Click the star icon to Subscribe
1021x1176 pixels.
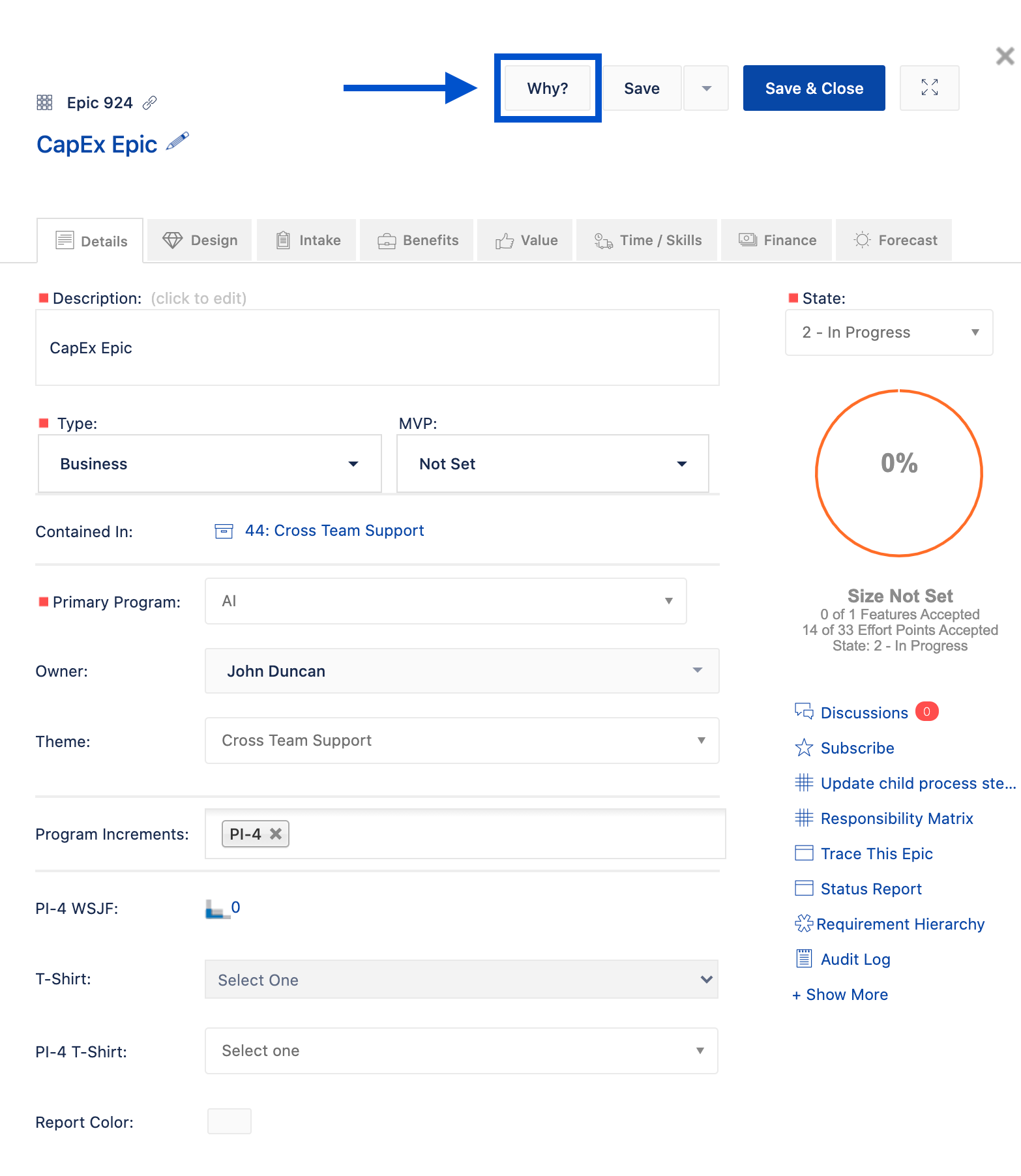coord(804,748)
